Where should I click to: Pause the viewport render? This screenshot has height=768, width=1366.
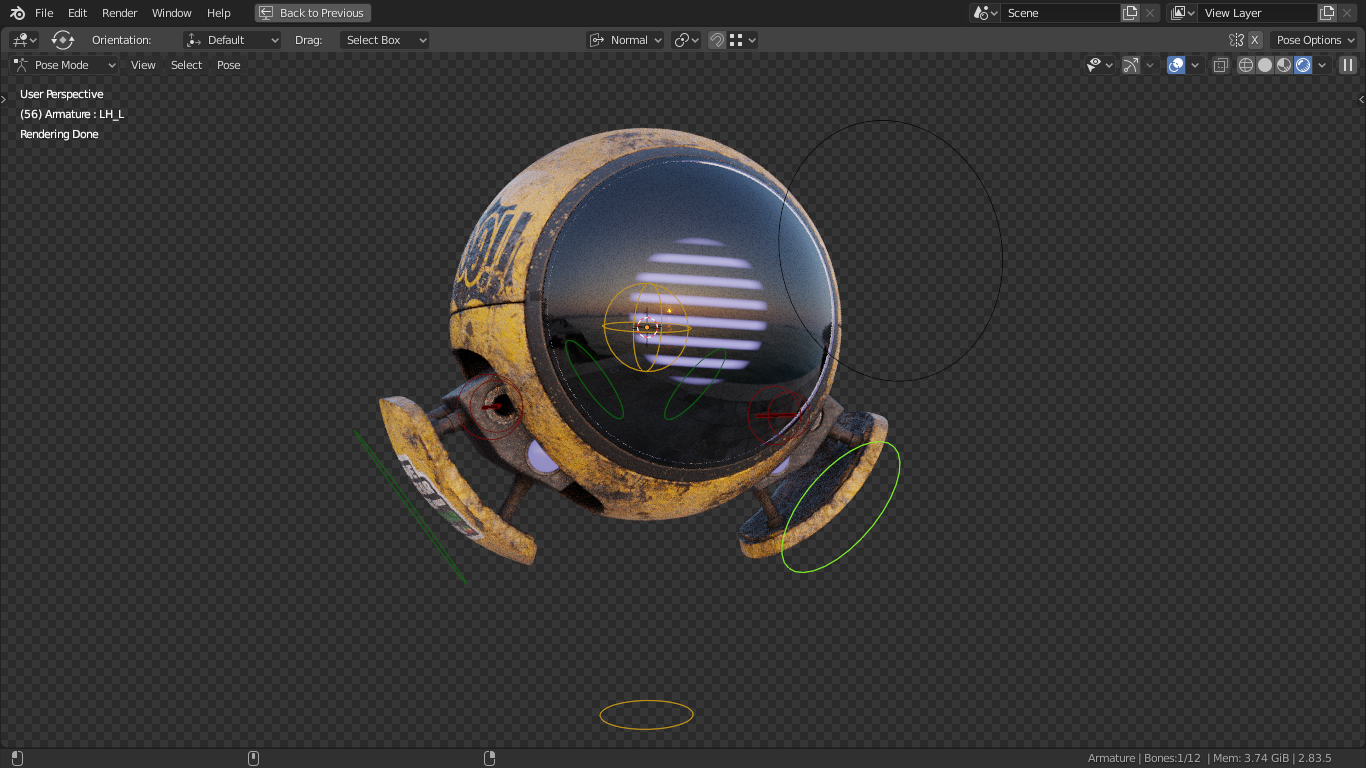[x=1348, y=65]
